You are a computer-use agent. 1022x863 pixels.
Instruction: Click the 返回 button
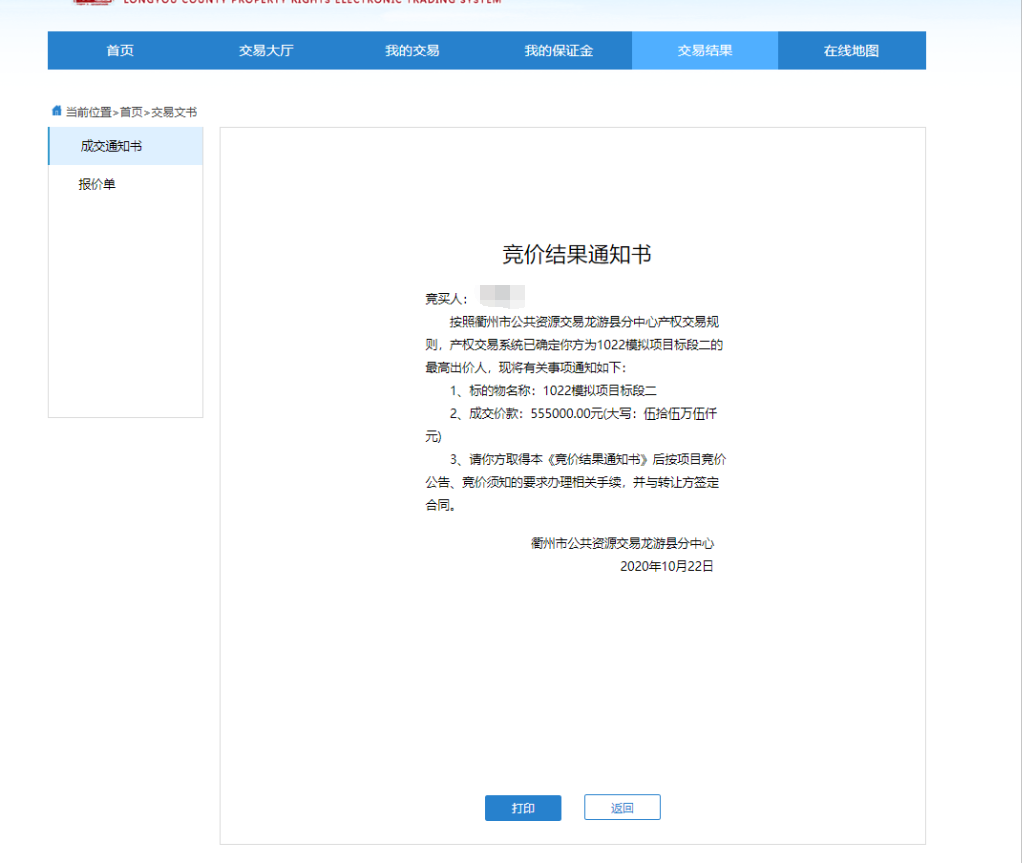622,808
